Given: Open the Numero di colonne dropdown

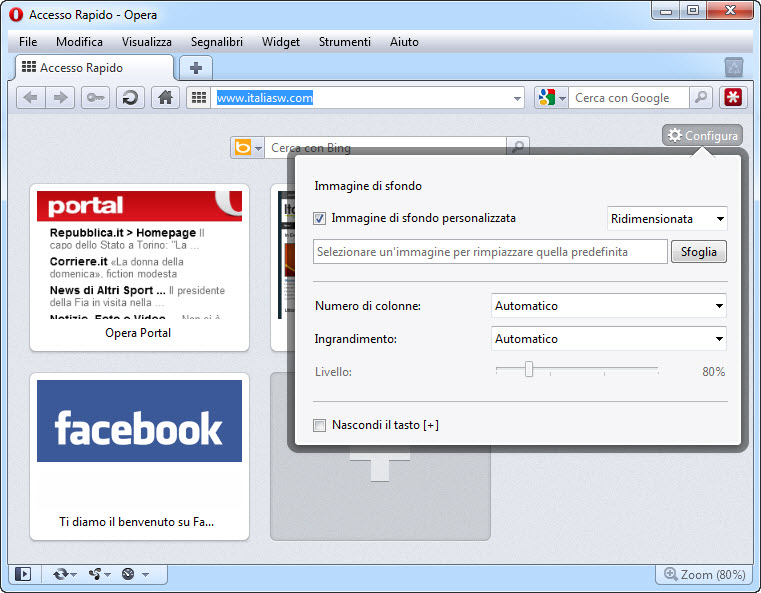Looking at the screenshot, I should tap(609, 306).
